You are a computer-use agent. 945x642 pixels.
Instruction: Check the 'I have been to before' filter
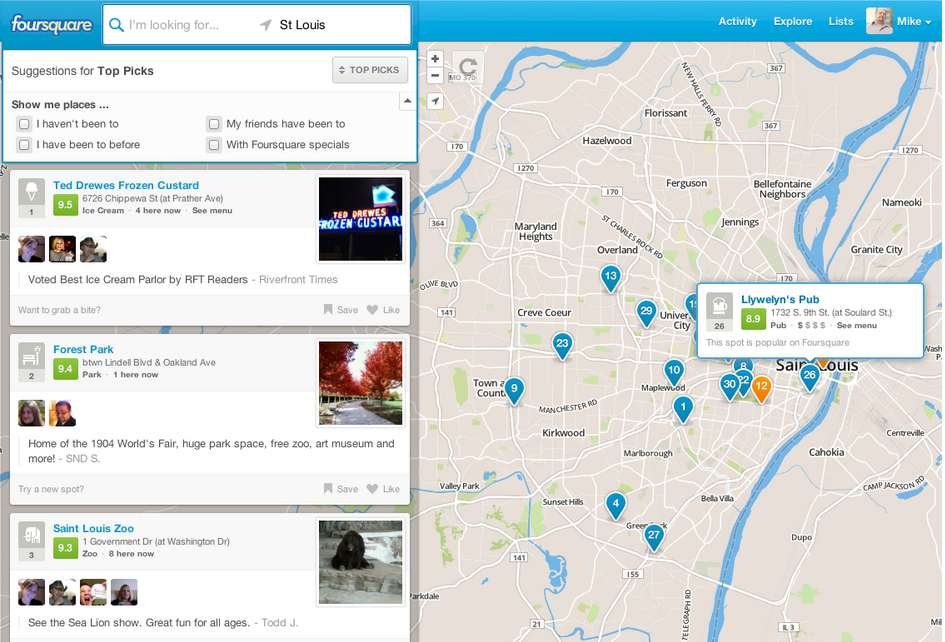(x=24, y=145)
